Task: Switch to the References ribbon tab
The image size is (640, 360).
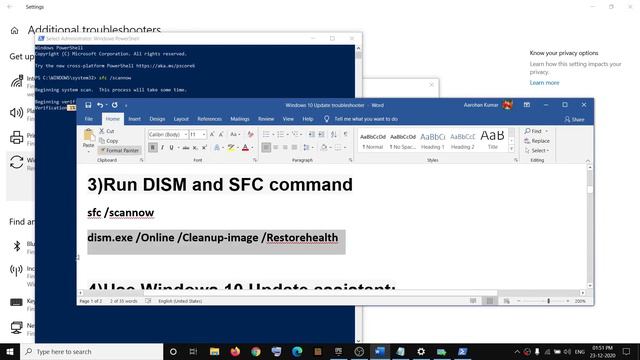Action: (209, 119)
